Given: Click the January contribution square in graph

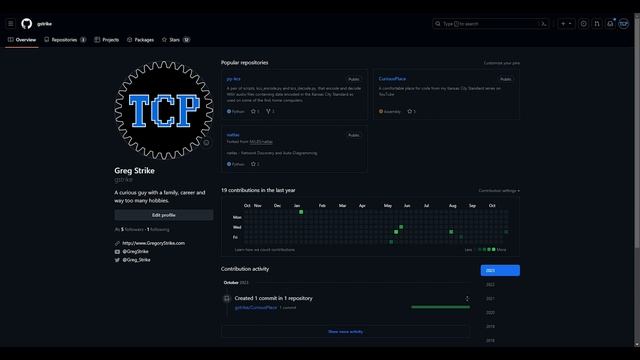Looking at the screenshot, I should pyautogui.click(x=301, y=212).
